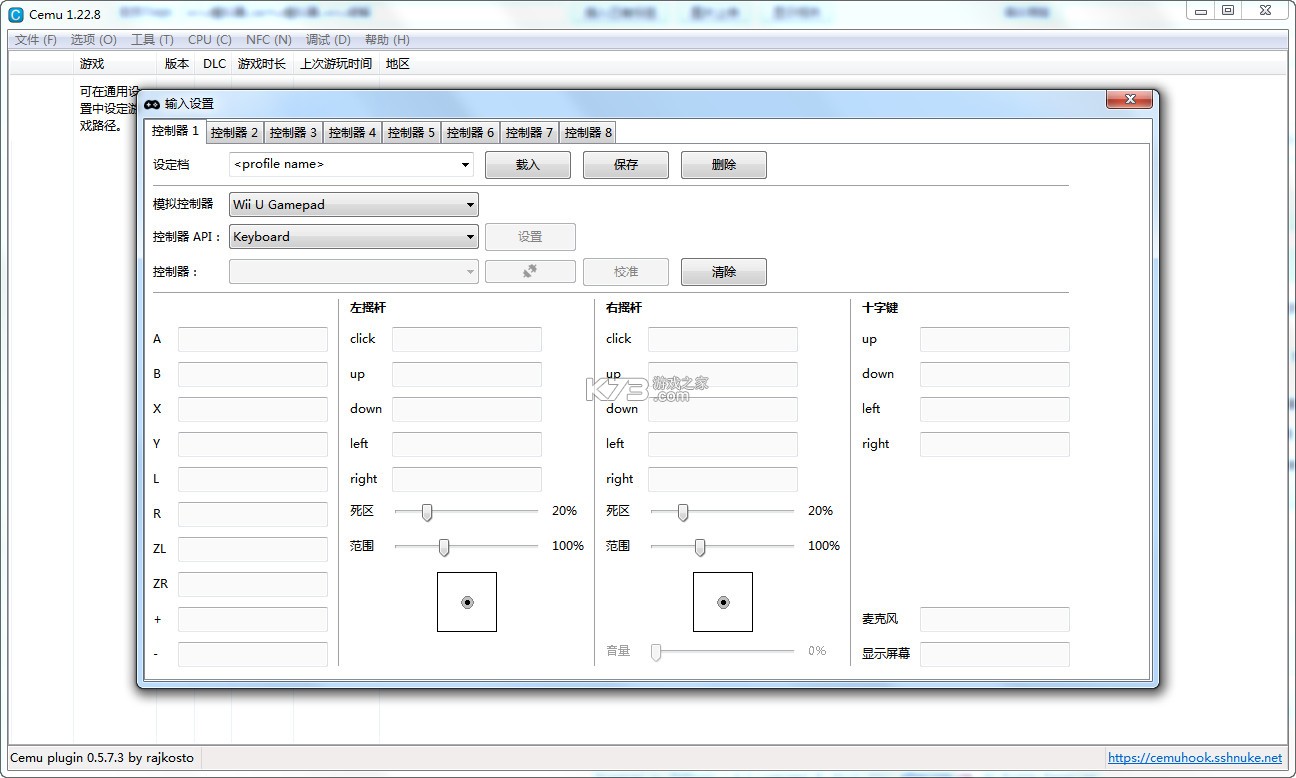This screenshot has width=1296, height=778.
Task: Click the 清除 clear button
Action: pos(723,272)
